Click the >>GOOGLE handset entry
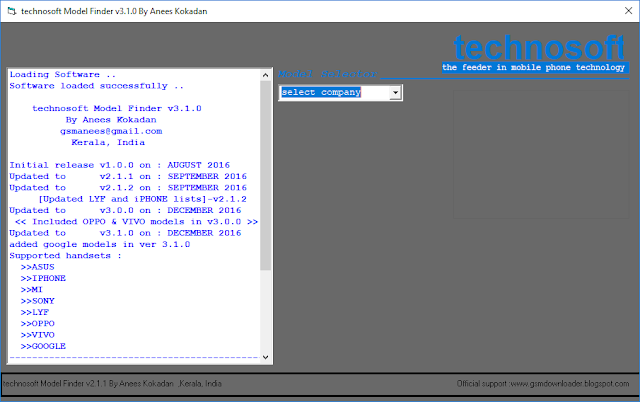 (43, 346)
